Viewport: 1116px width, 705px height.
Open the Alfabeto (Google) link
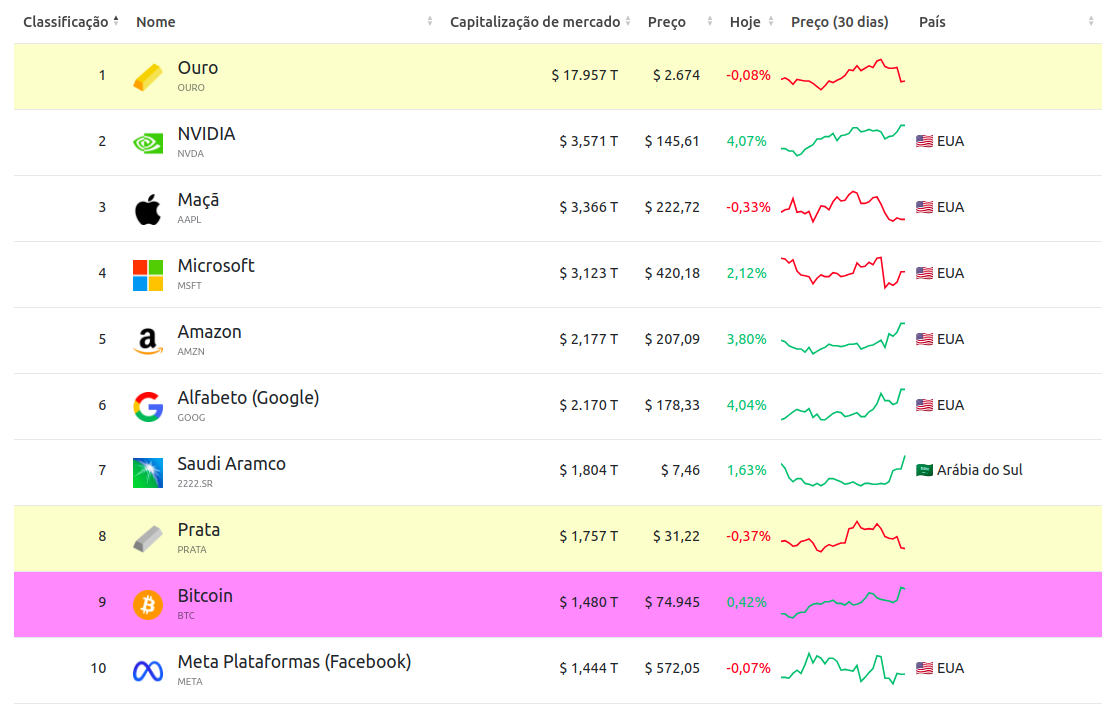248,398
